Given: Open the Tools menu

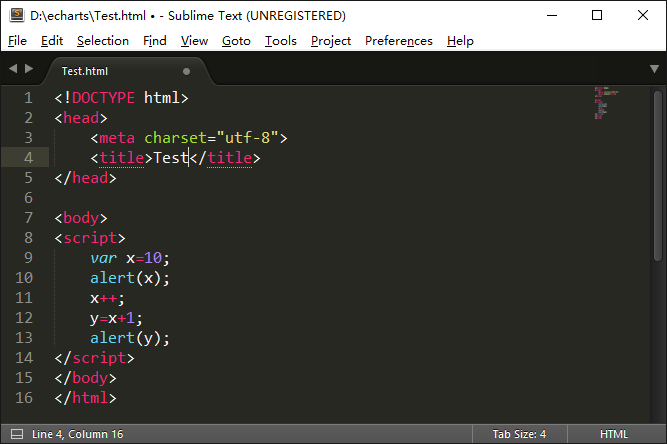Looking at the screenshot, I should pyautogui.click(x=281, y=41).
